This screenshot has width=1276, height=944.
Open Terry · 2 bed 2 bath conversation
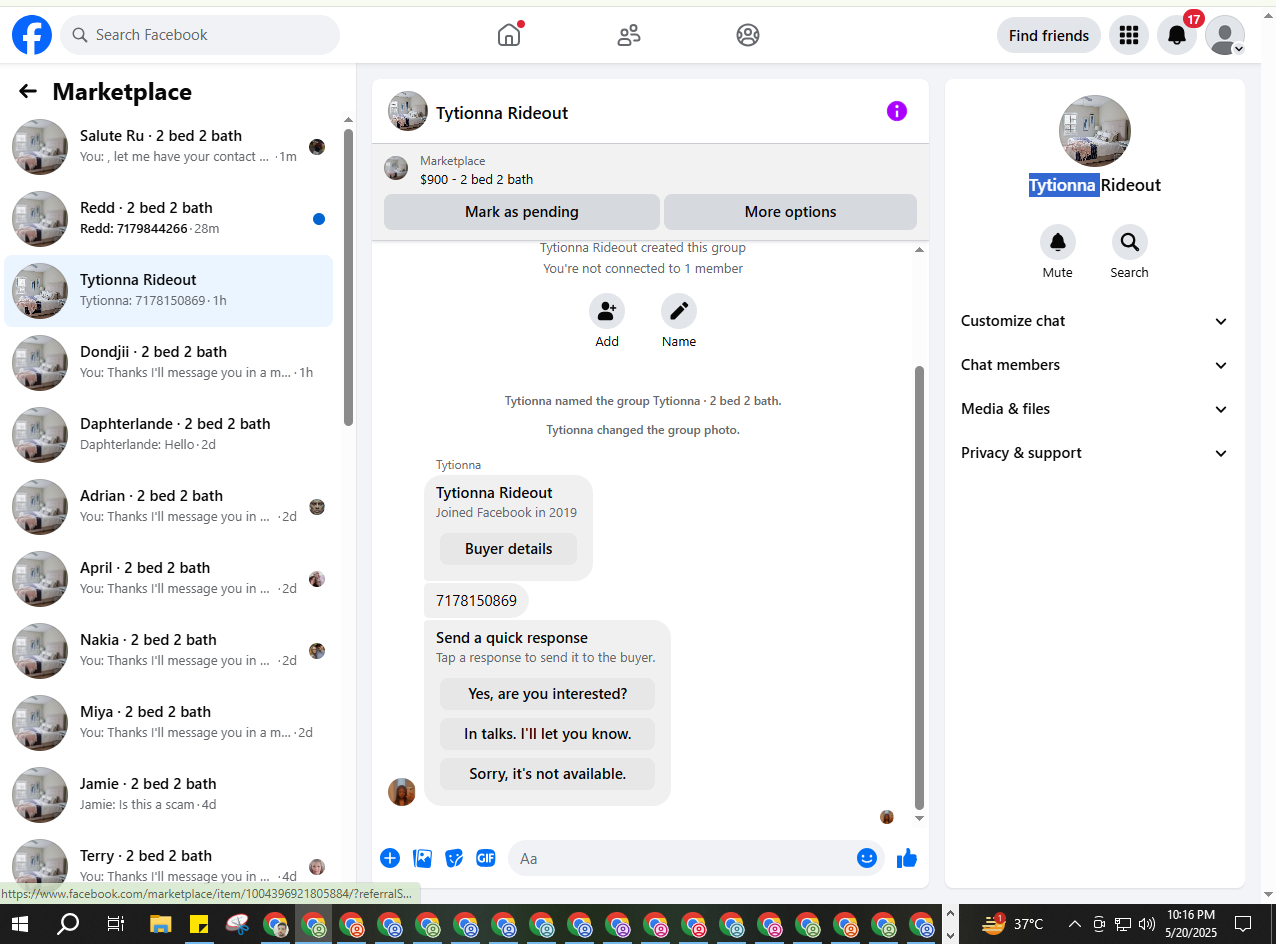tap(169, 863)
